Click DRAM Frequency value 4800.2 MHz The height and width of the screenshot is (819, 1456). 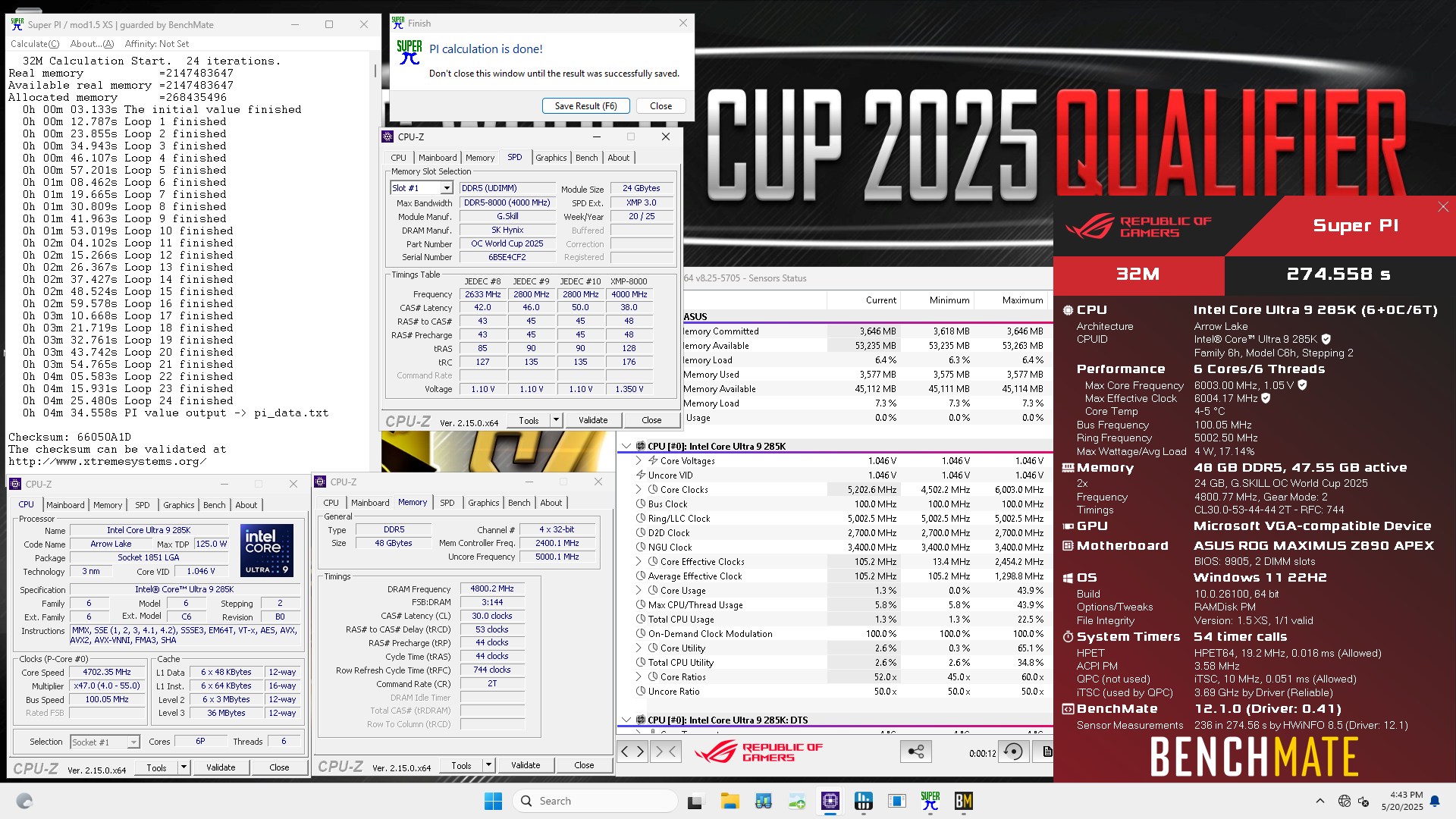pos(491,588)
